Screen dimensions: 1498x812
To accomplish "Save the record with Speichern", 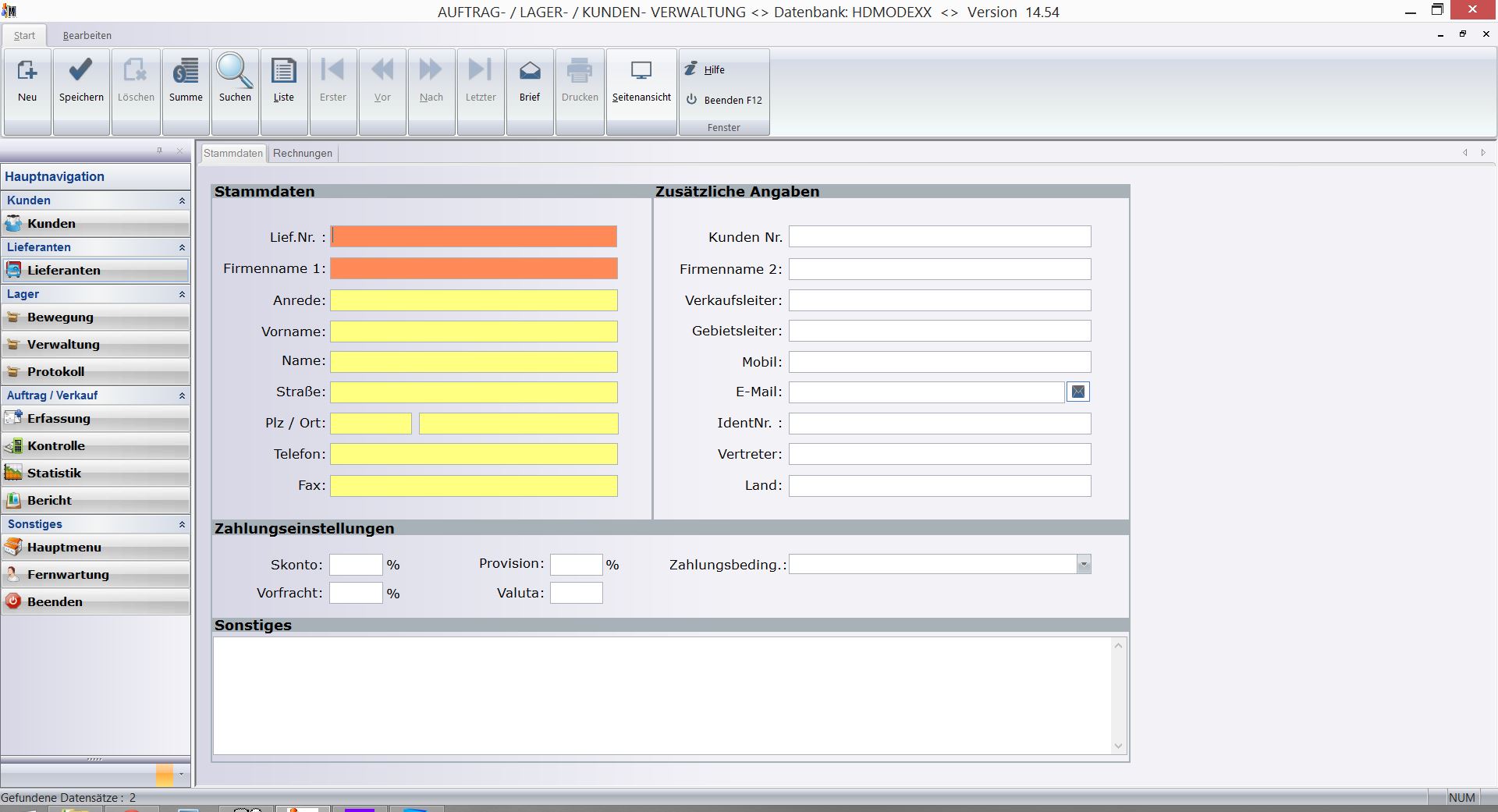I will tap(81, 81).
